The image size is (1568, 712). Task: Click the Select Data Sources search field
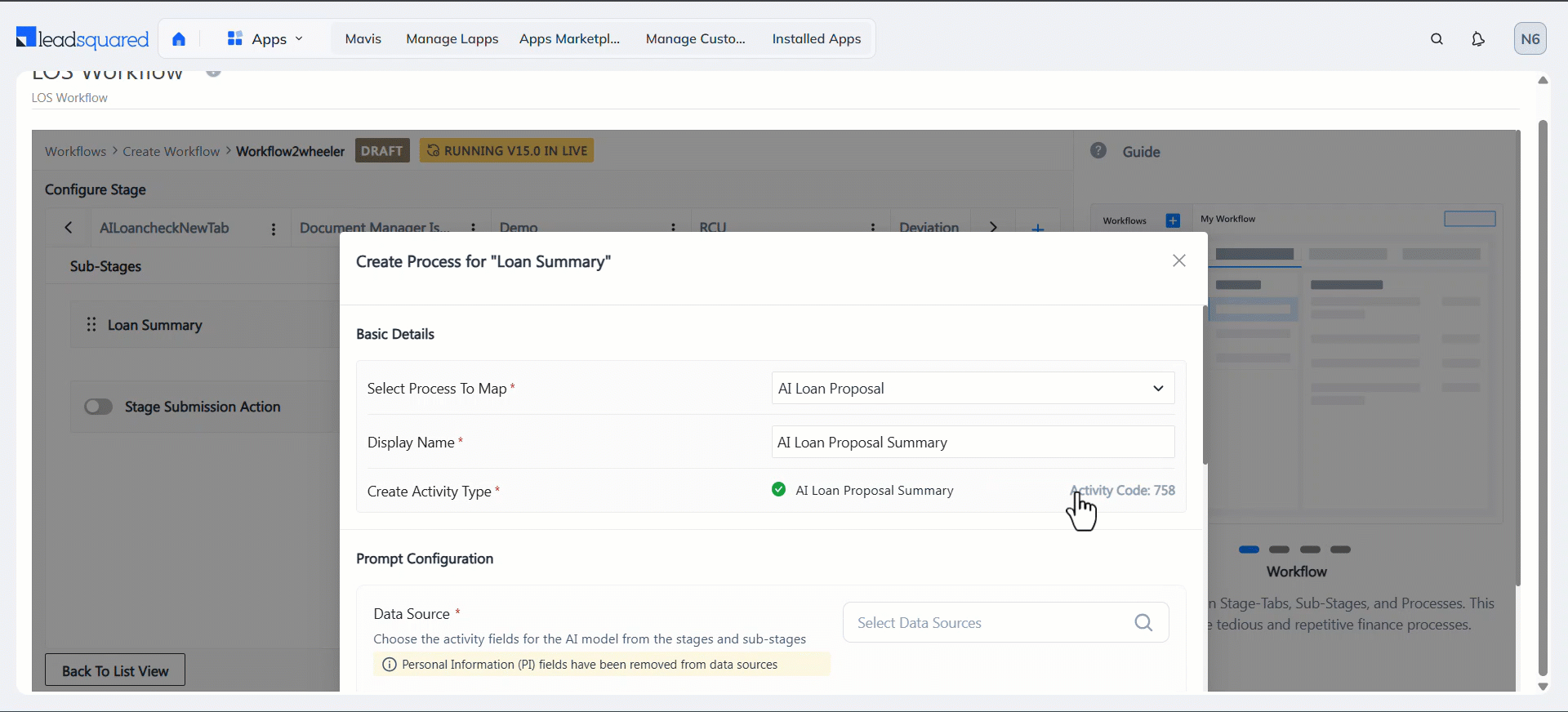tap(1005, 622)
